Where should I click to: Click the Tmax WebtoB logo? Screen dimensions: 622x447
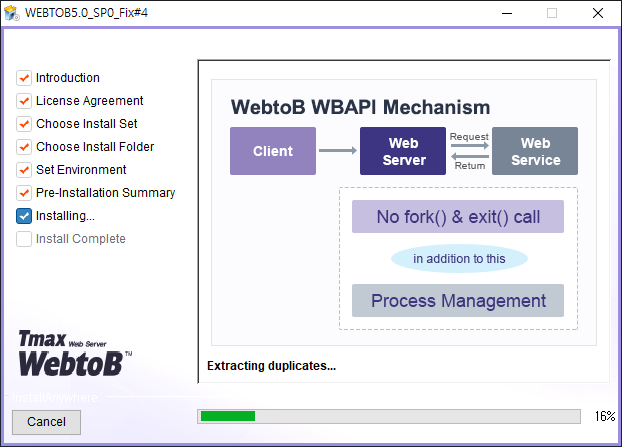(75, 353)
